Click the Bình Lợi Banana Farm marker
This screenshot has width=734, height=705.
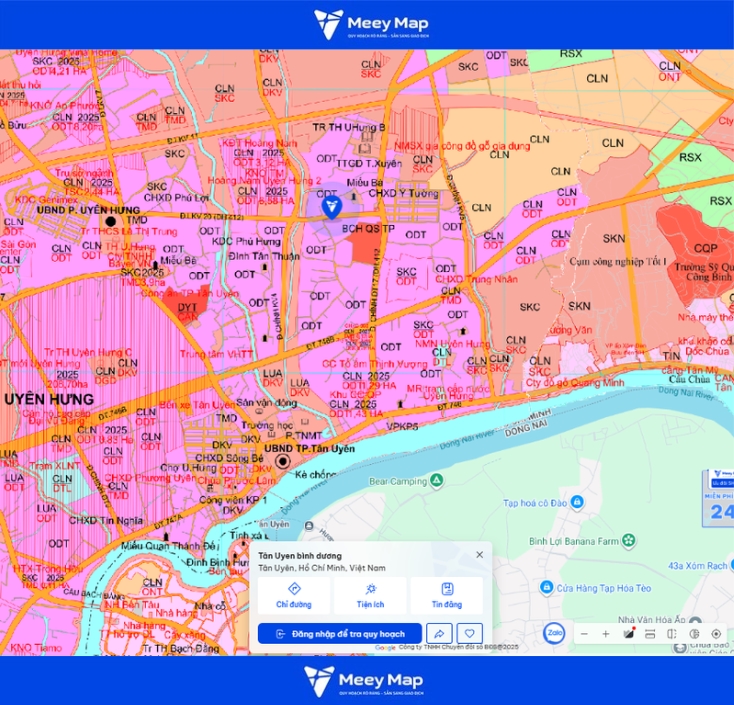pos(629,541)
